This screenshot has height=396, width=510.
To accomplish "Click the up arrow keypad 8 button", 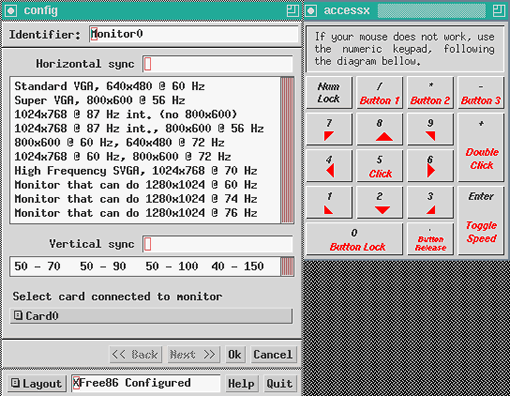I will coord(380,129).
